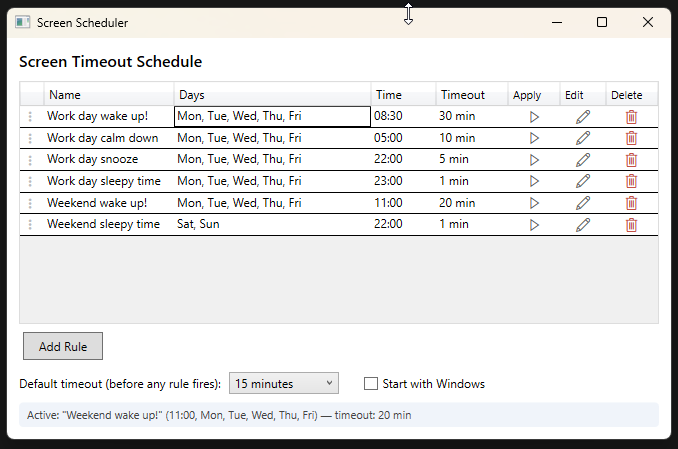Viewport: 678px width, 449px height.
Task: Edit the "Work day snooze" rule
Action: click(x=583, y=160)
